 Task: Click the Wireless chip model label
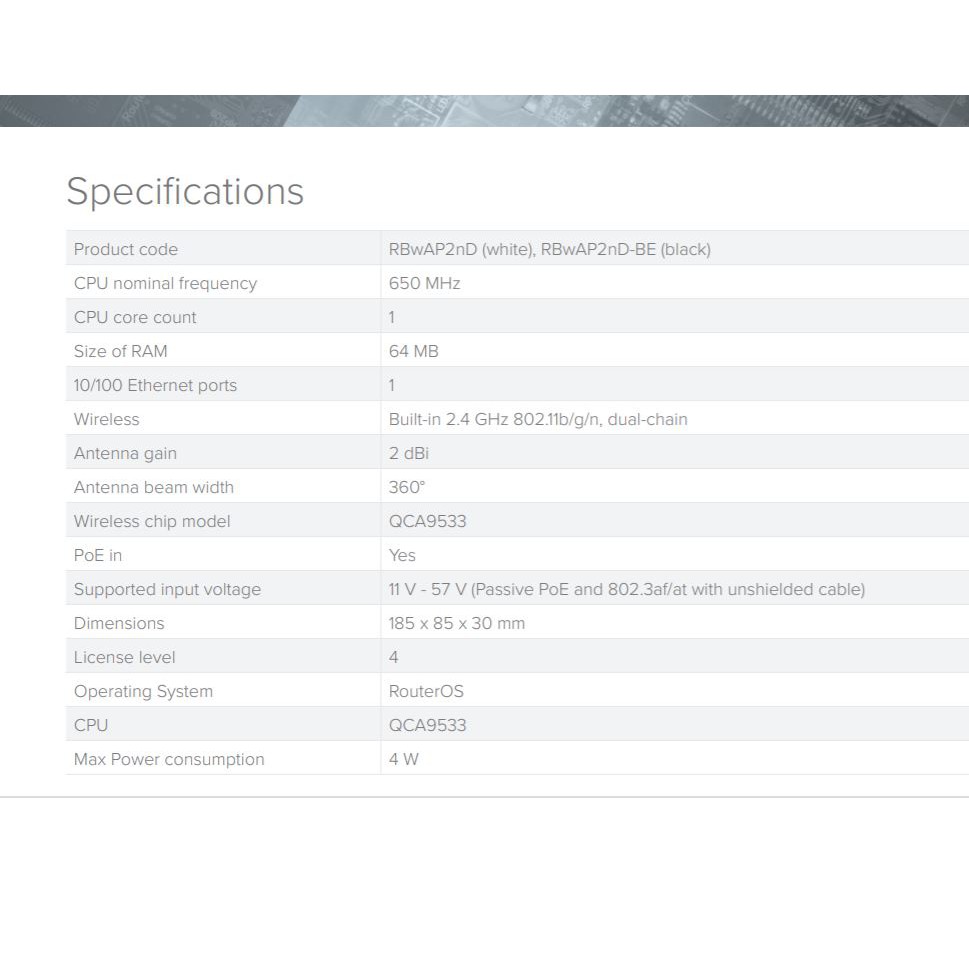pos(152,521)
